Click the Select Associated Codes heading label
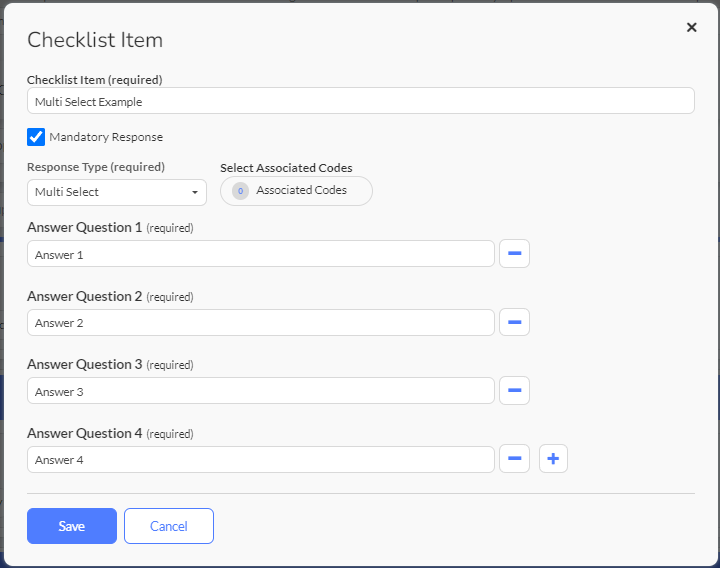This screenshot has height=568, width=720. tap(286, 168)
